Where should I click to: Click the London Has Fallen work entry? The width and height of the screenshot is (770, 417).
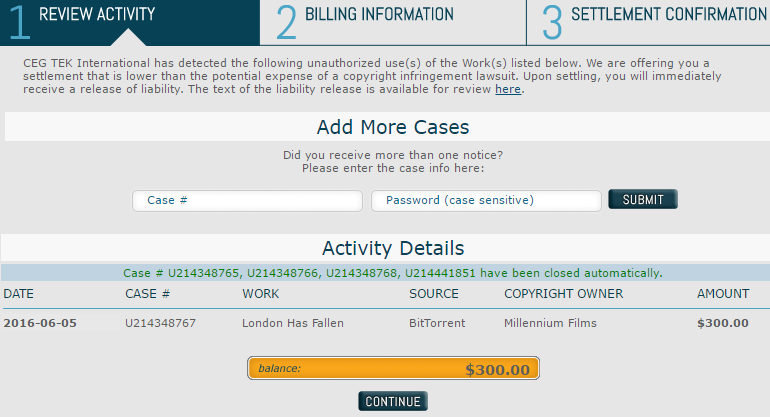click(x=293, y=323)
